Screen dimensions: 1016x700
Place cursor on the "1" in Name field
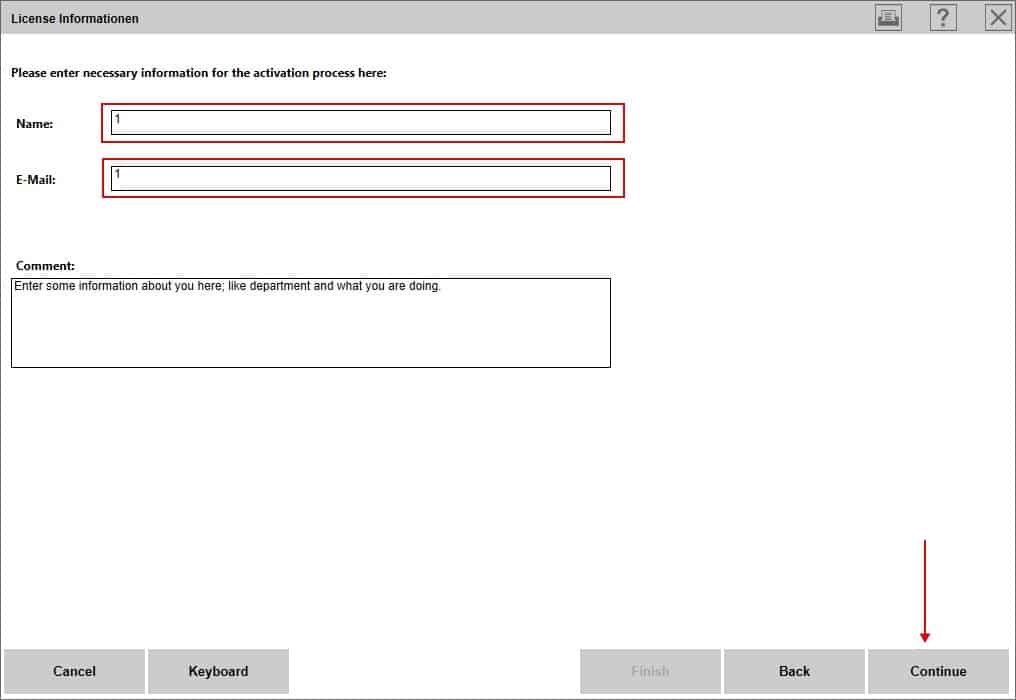pos(117,118)
